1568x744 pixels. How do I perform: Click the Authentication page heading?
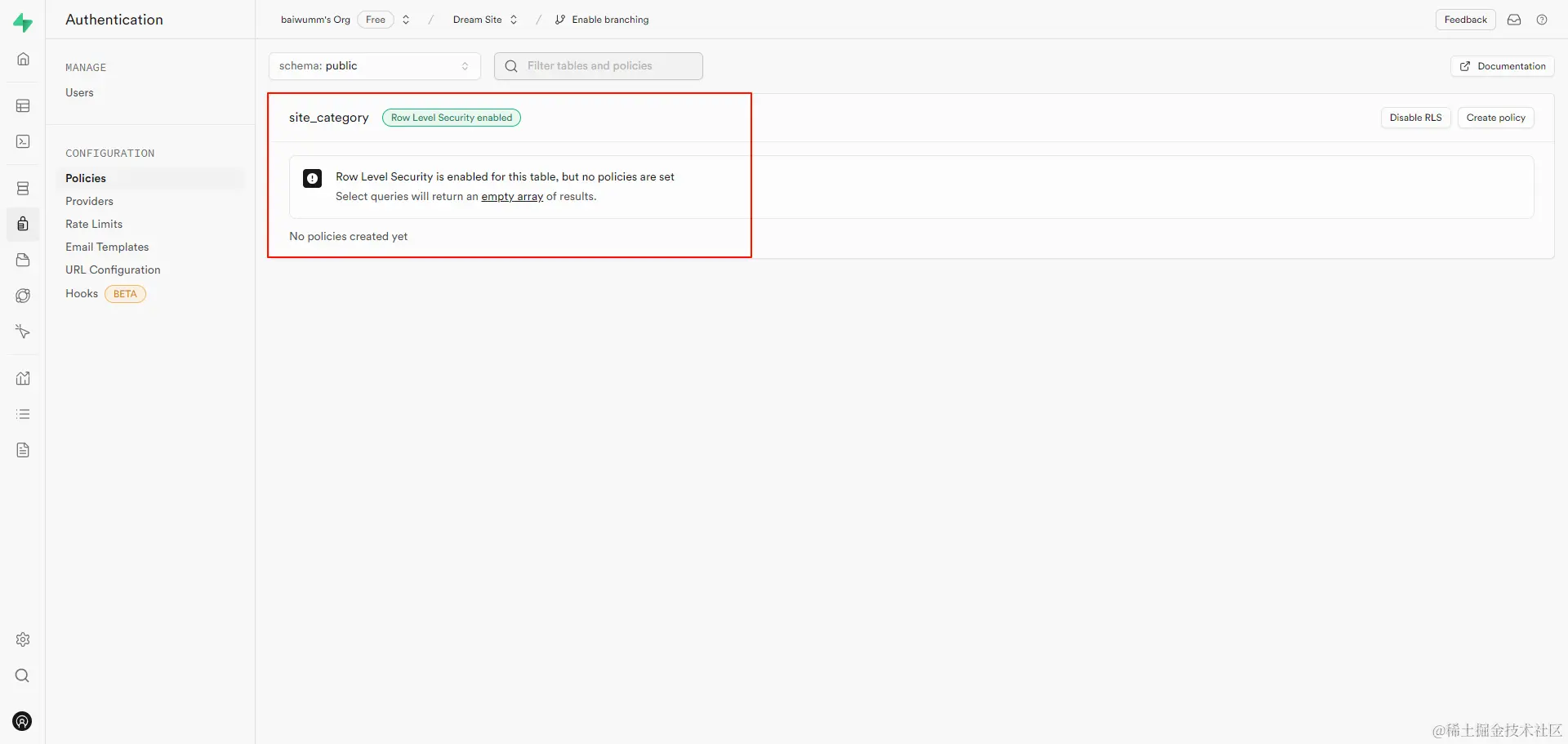tap(114, 20)
